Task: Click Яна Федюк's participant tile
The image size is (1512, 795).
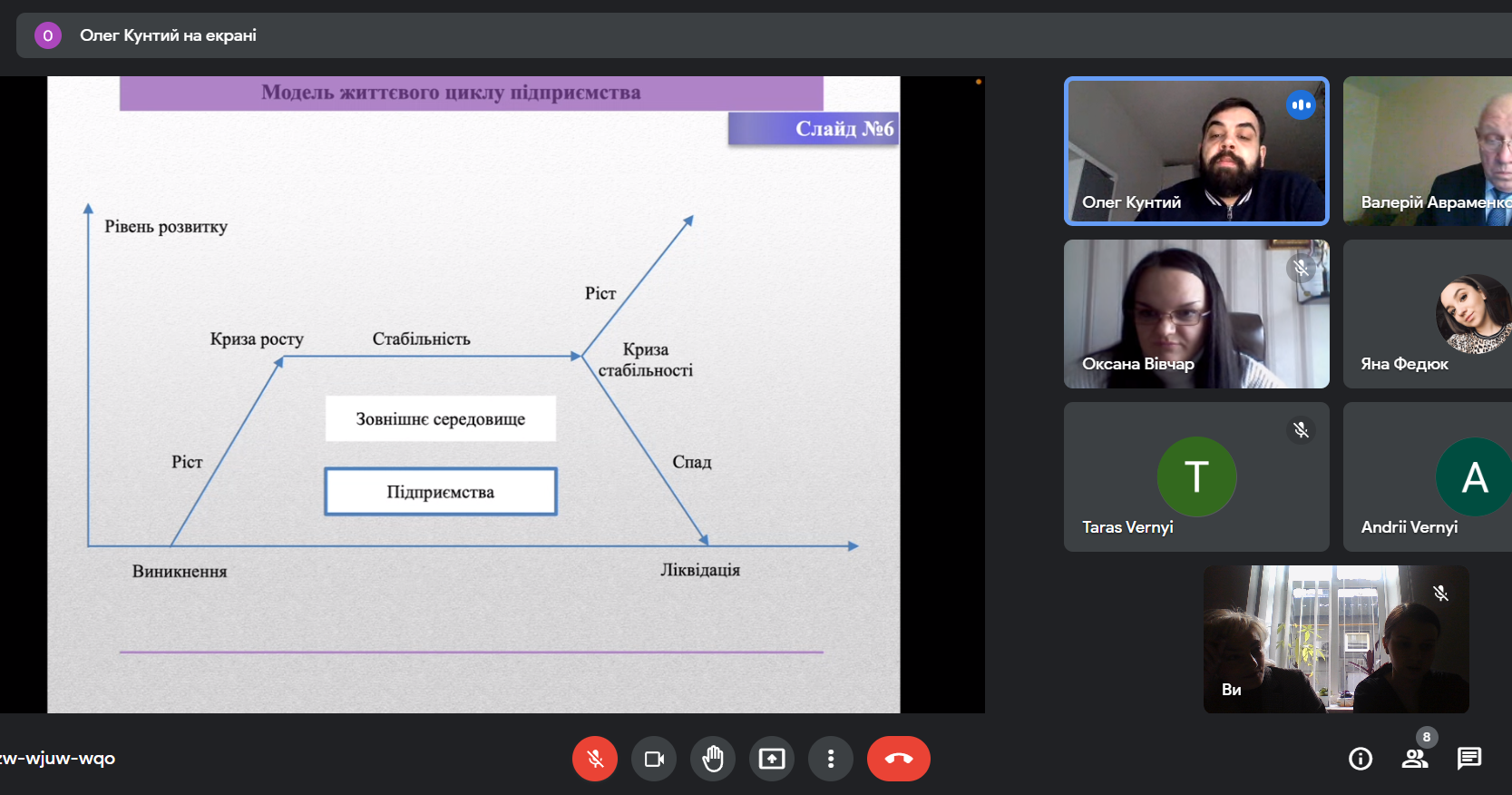Action: 1428,314
